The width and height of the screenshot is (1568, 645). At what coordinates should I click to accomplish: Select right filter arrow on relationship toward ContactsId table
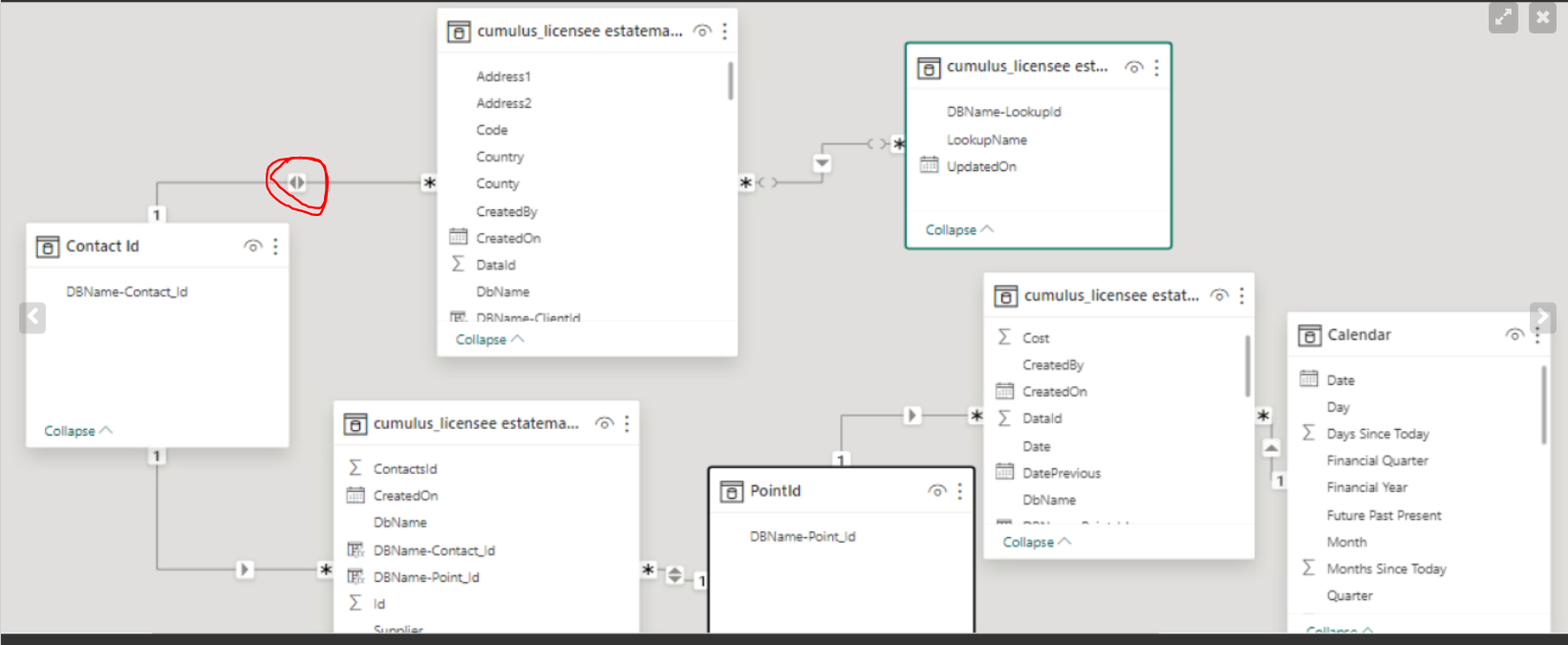pos(245,570)
